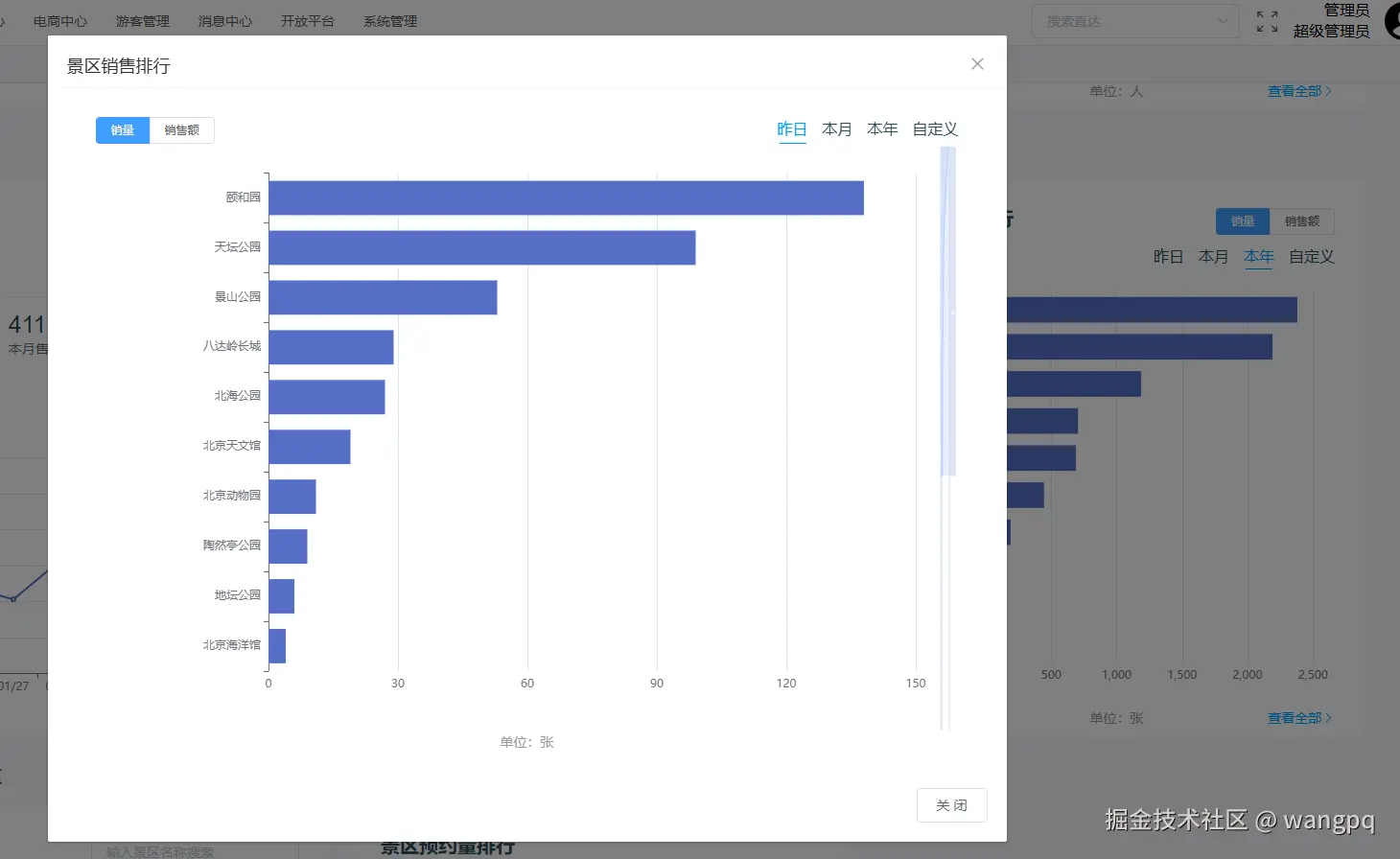
Task: Click the 天坛公园 bar in chart
Action: (x=481, y=247)
